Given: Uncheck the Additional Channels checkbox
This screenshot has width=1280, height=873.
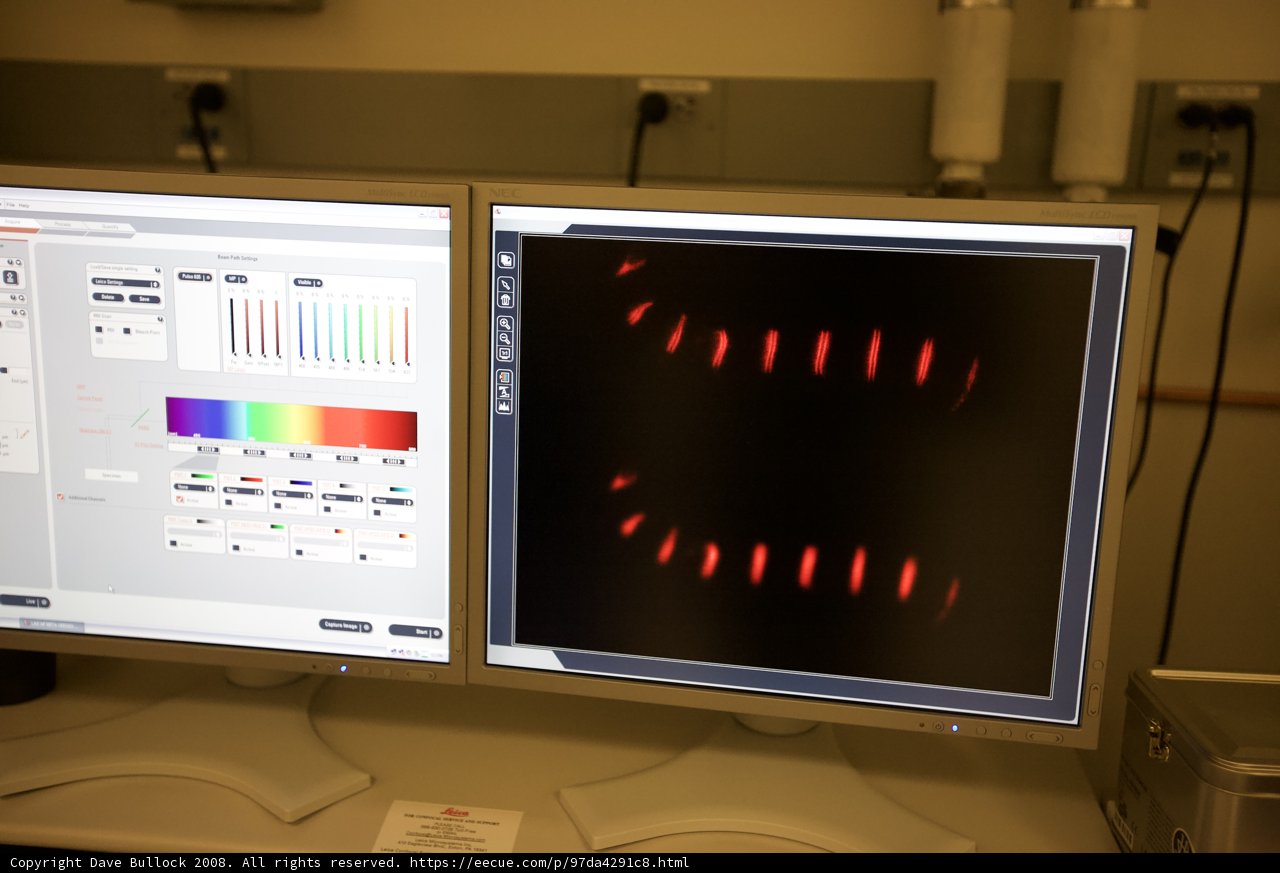Looking at the screenshot, I should [61, 497].
